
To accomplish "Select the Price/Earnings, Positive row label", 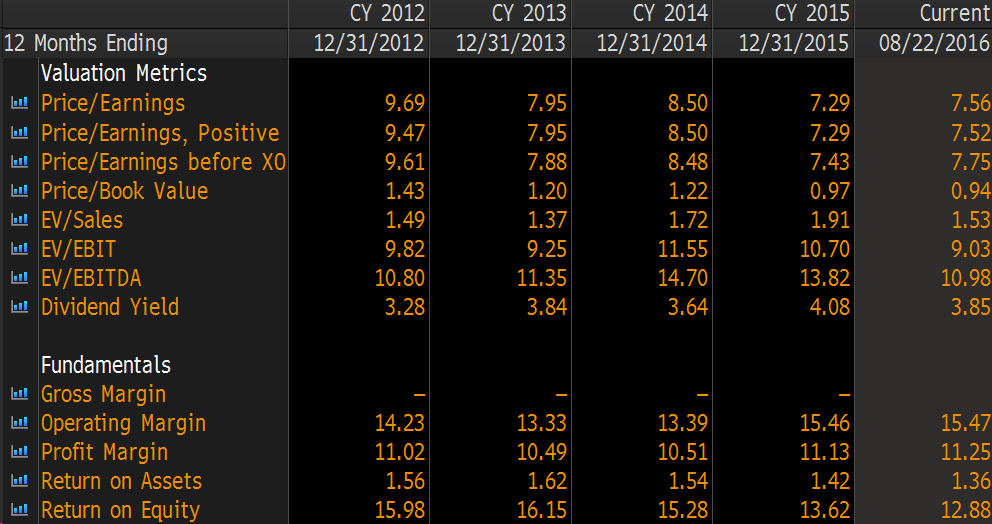I will (159, 133).
